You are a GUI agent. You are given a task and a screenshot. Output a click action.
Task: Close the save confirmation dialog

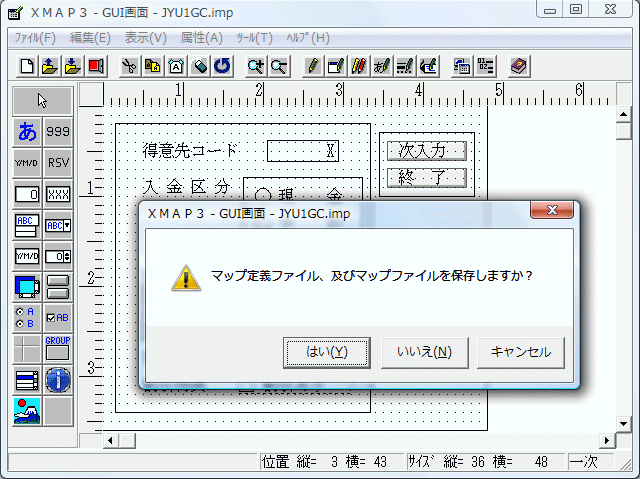(x=552, y=210)
